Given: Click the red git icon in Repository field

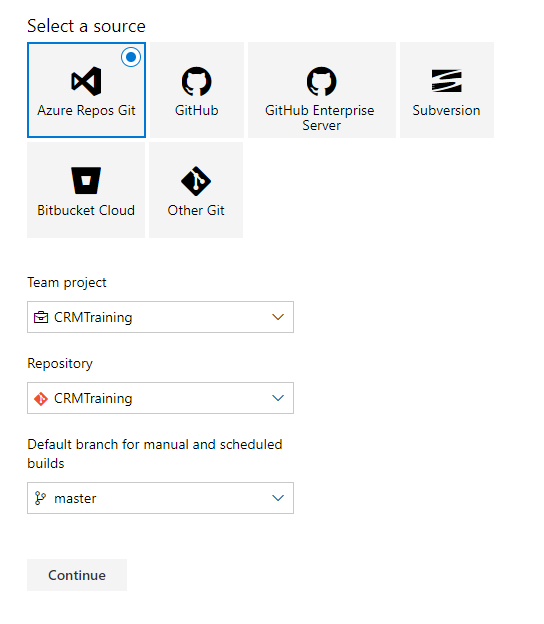Looking at the screenshot, I should 41,398.
